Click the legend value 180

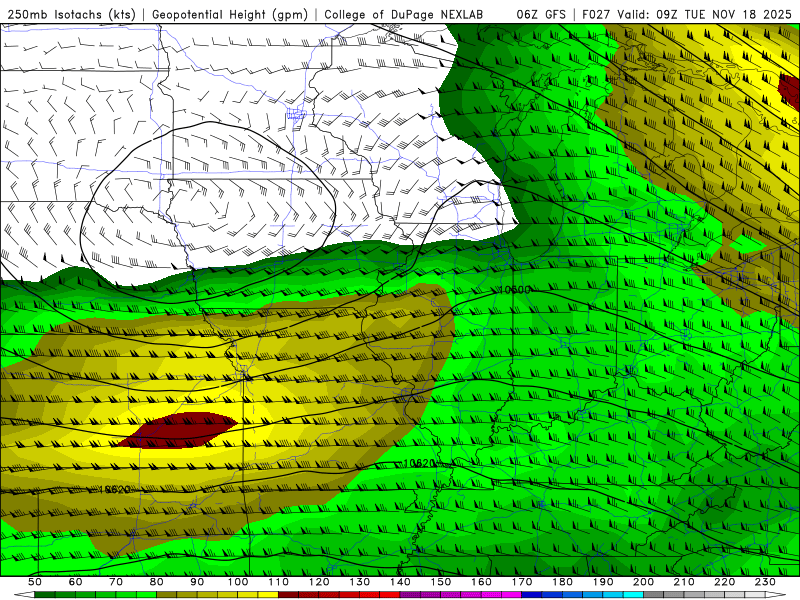(562, 582)
